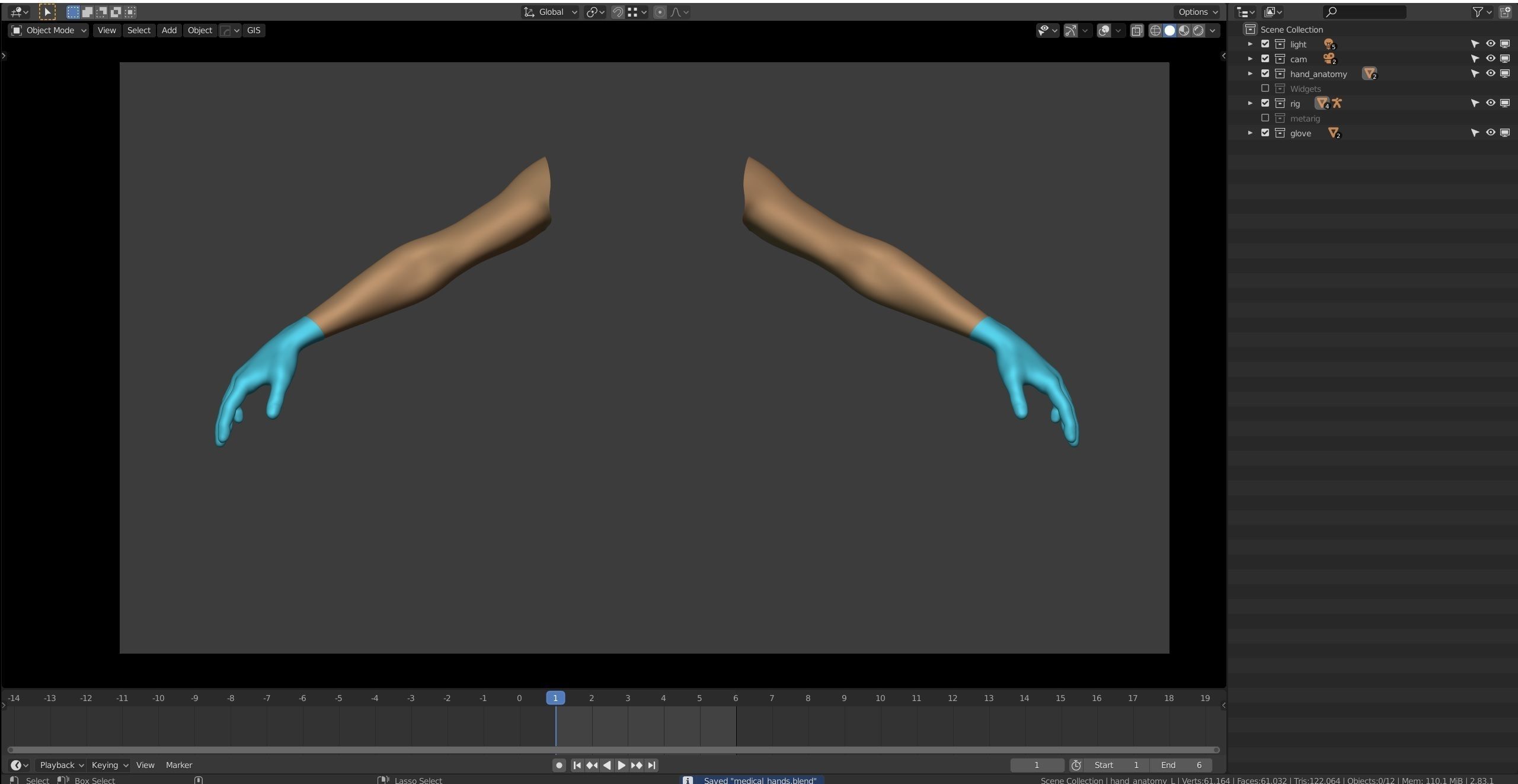Click frame 10 on the timeline ruler
The width and height of the screenshot is (1518, 784).
pyautogui.click(x=880, y=698)
